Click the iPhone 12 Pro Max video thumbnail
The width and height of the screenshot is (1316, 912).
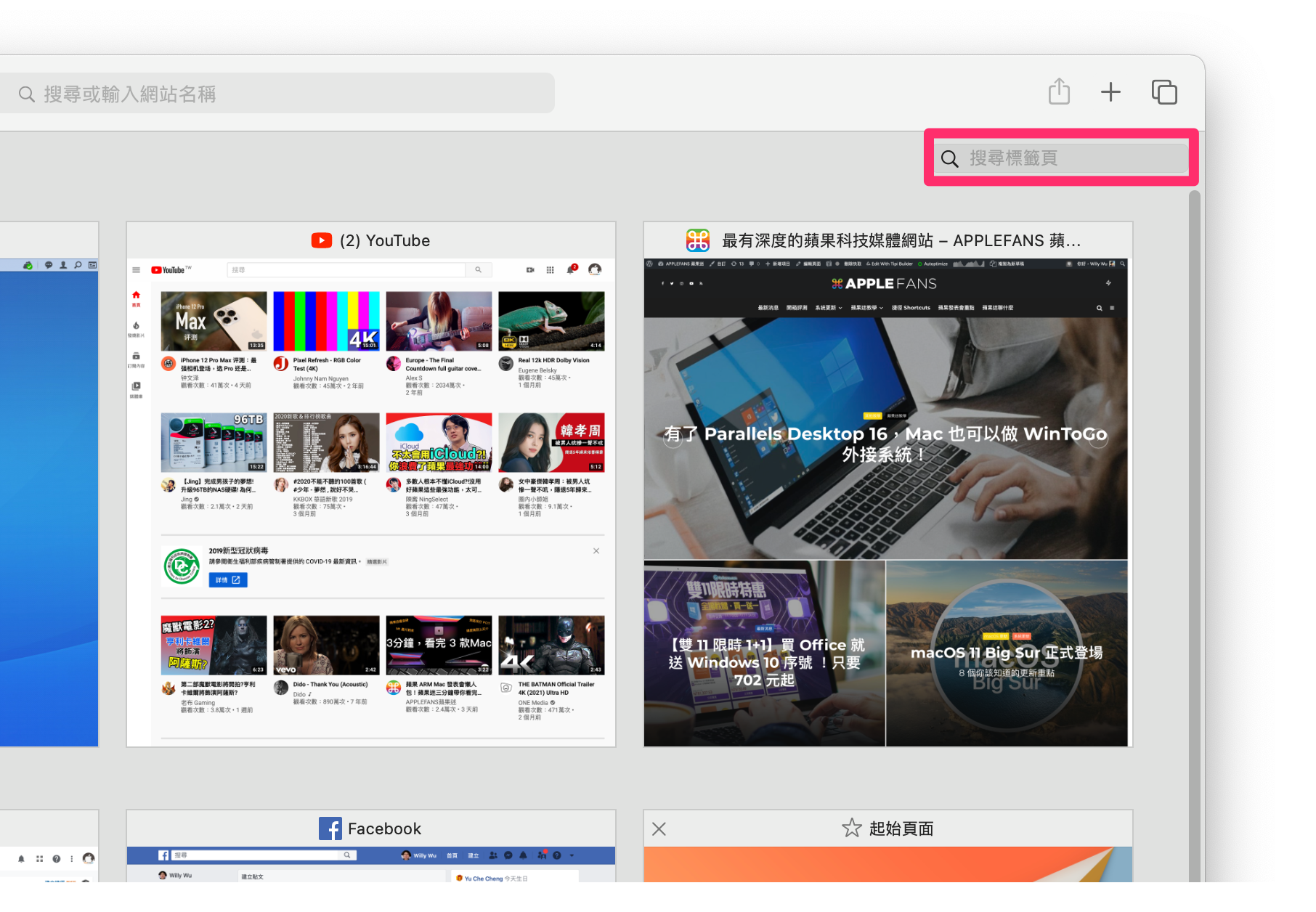pyautogui.click(x=214, y=321)
